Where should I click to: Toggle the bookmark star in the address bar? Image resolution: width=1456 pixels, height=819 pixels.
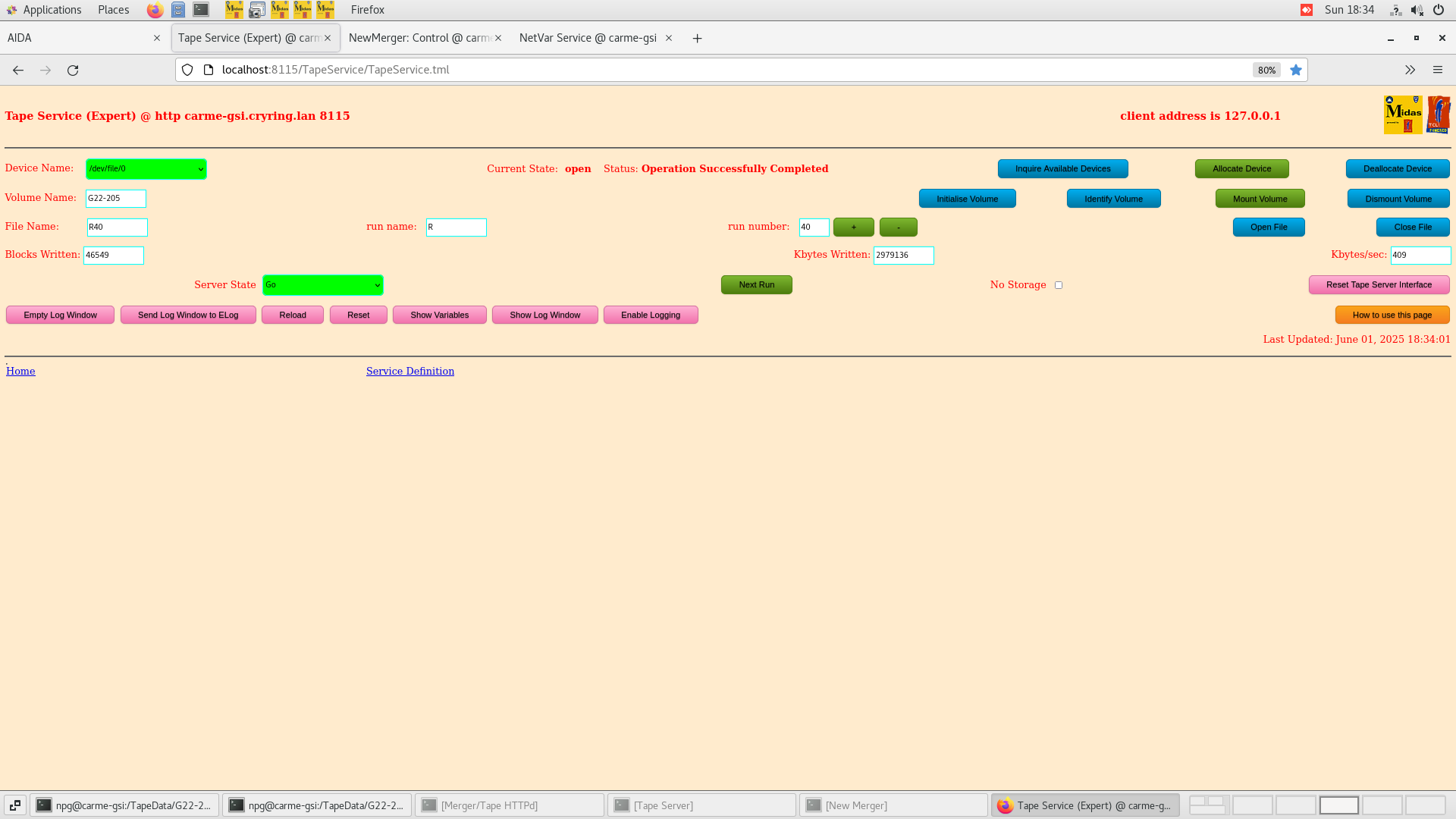click(1296, 70)
